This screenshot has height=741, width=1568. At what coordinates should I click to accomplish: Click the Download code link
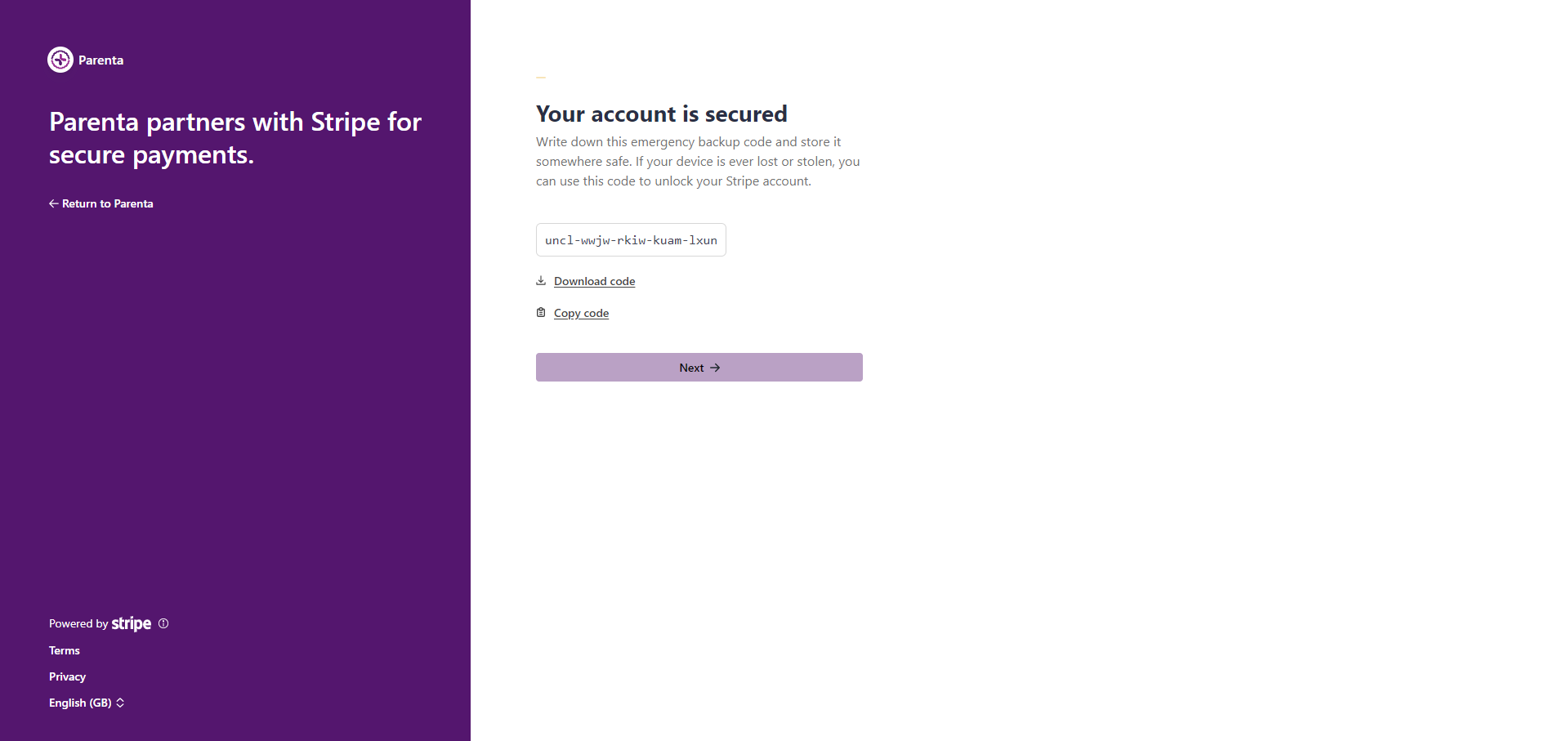point(594,281)
